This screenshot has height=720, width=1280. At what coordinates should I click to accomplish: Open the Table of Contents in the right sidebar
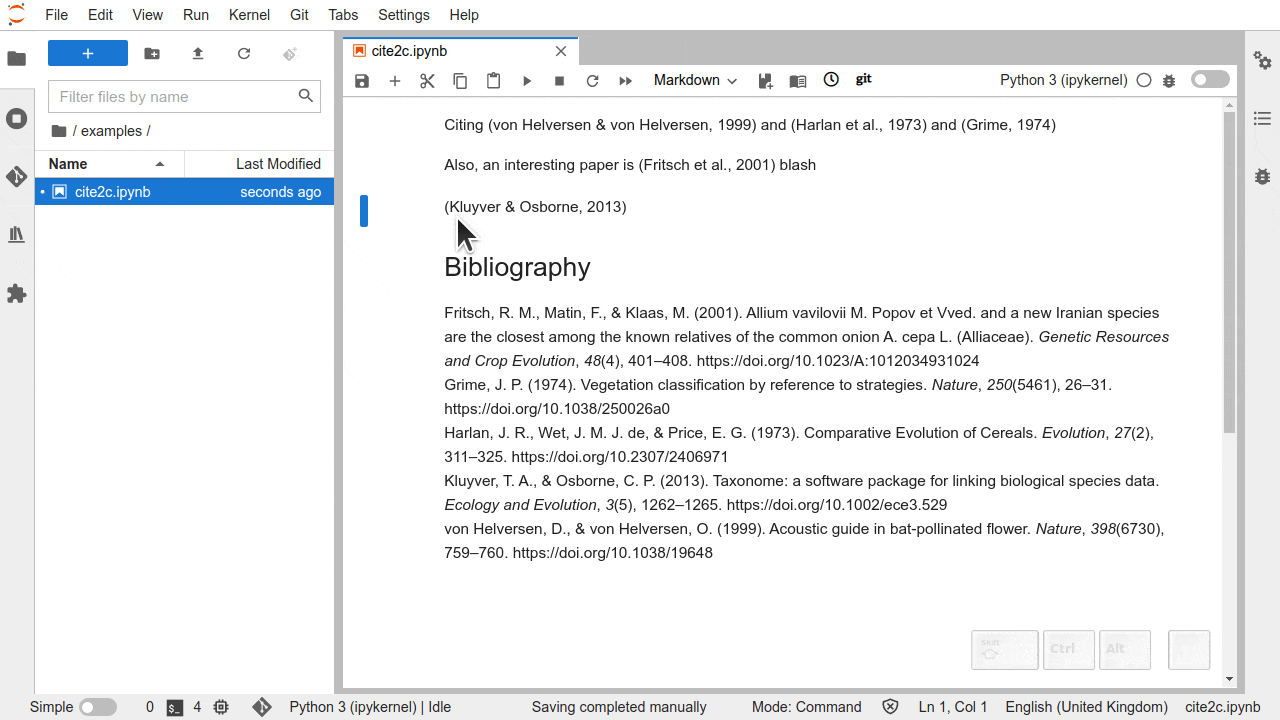click(x=1262, y=118)
